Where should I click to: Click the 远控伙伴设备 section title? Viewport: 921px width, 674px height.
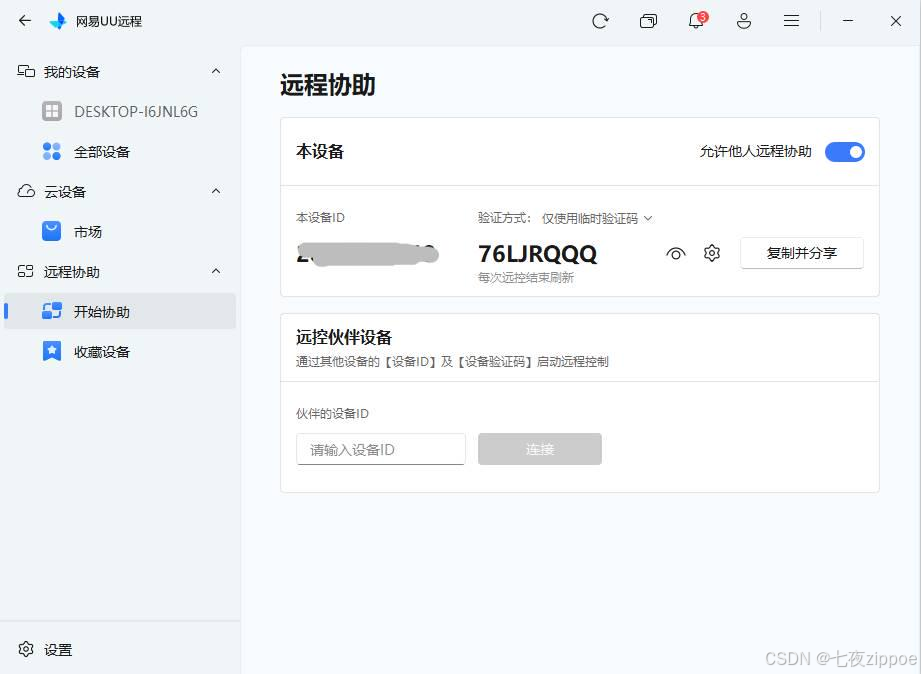[x=344, y=337]
